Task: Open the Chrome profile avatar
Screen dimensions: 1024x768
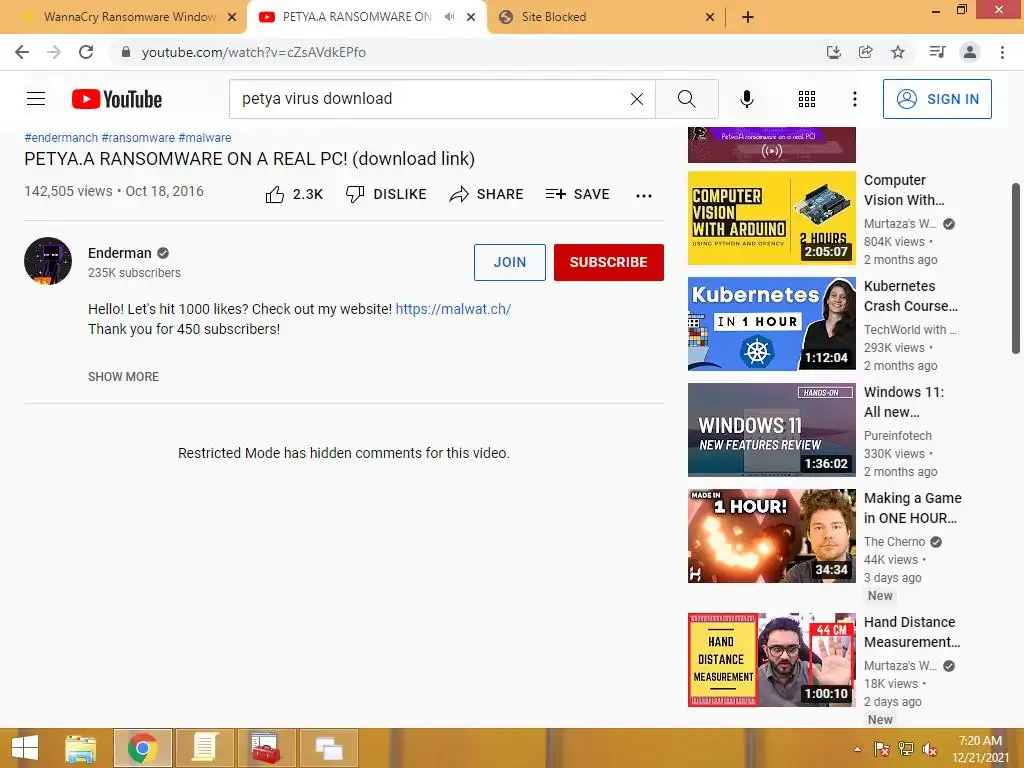Action: coord(970,52)
